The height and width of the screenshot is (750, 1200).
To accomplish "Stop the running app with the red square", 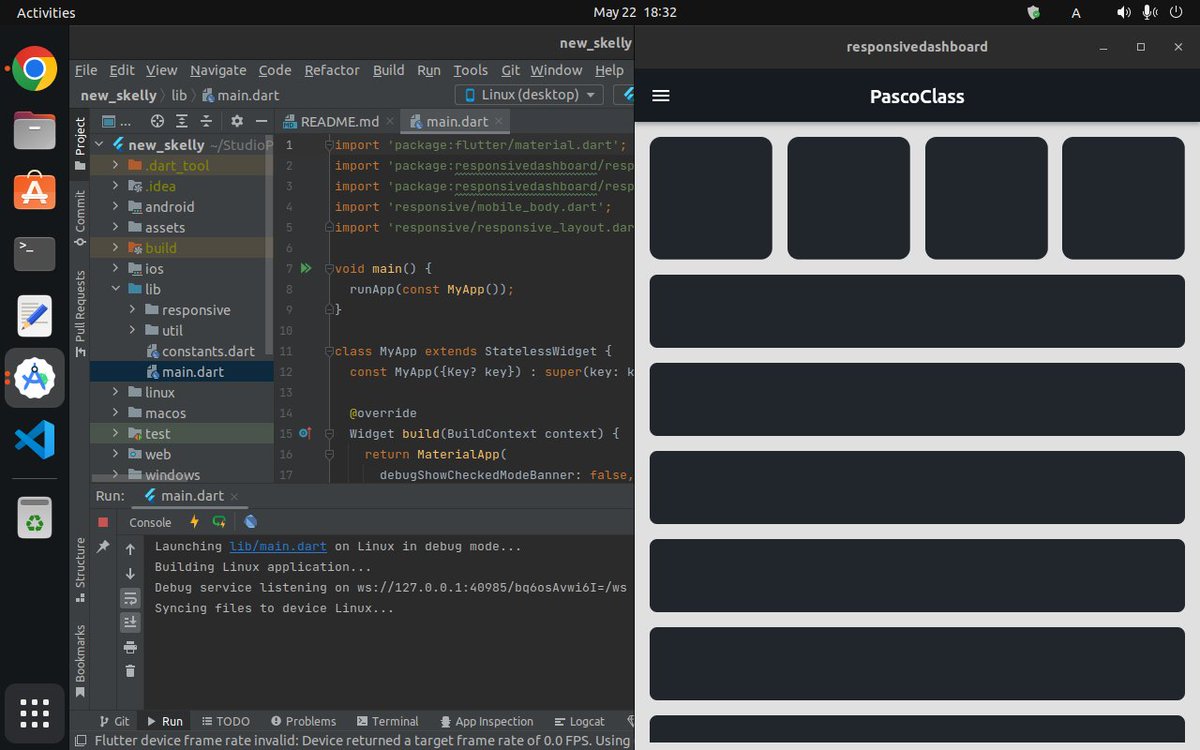I will 103,522.
